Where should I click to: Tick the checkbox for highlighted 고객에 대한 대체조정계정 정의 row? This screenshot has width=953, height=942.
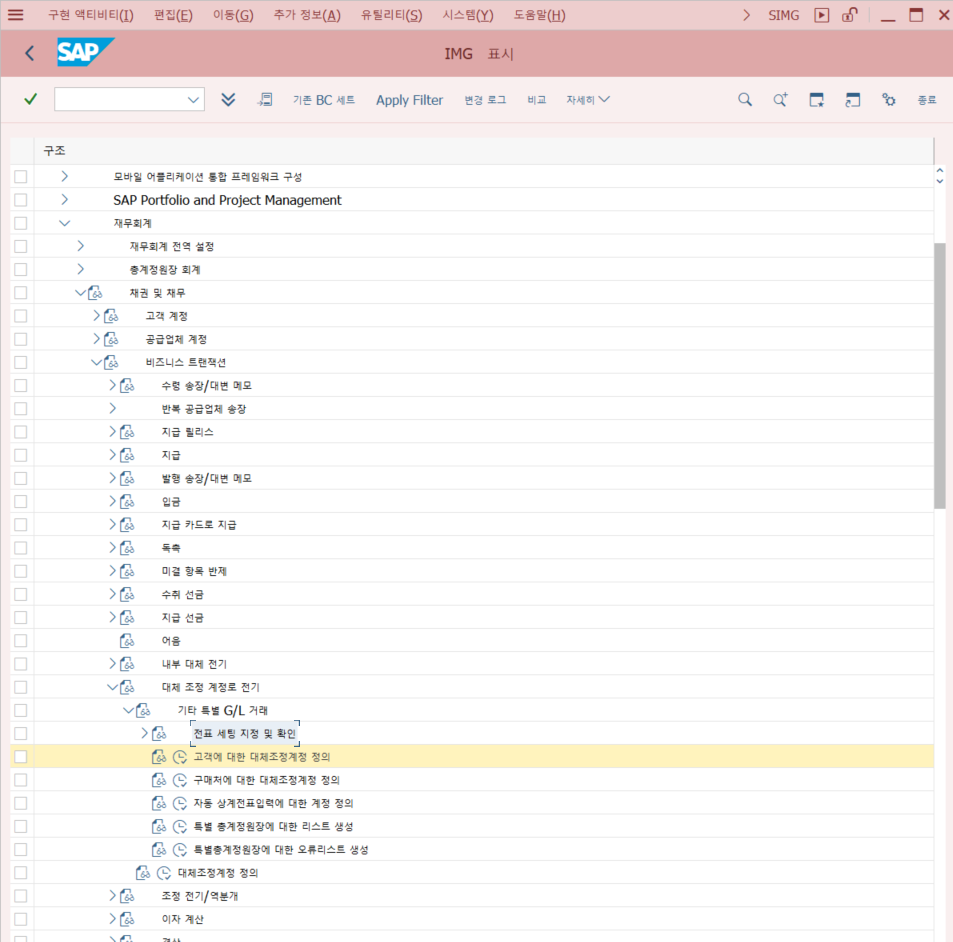pyautogui.click(x=21, y=757)
